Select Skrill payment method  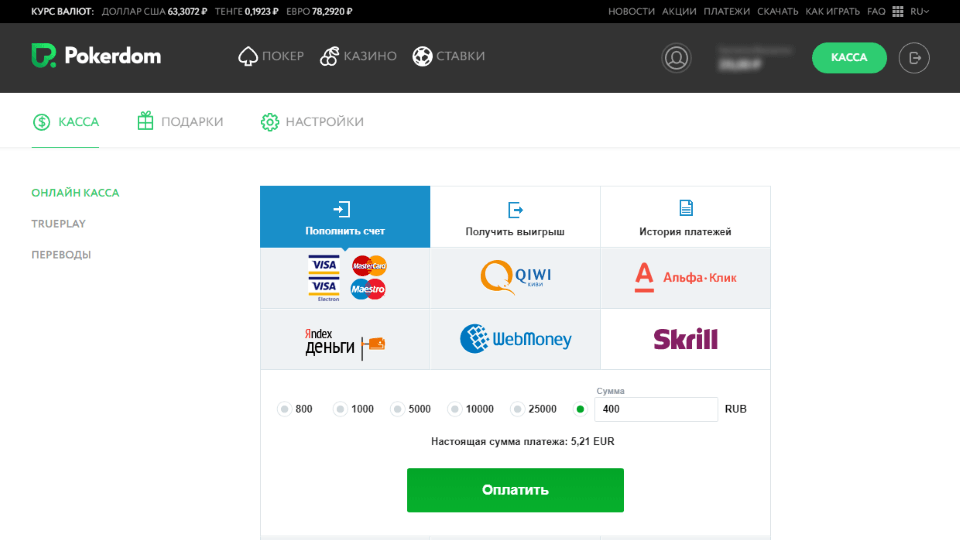685,339
